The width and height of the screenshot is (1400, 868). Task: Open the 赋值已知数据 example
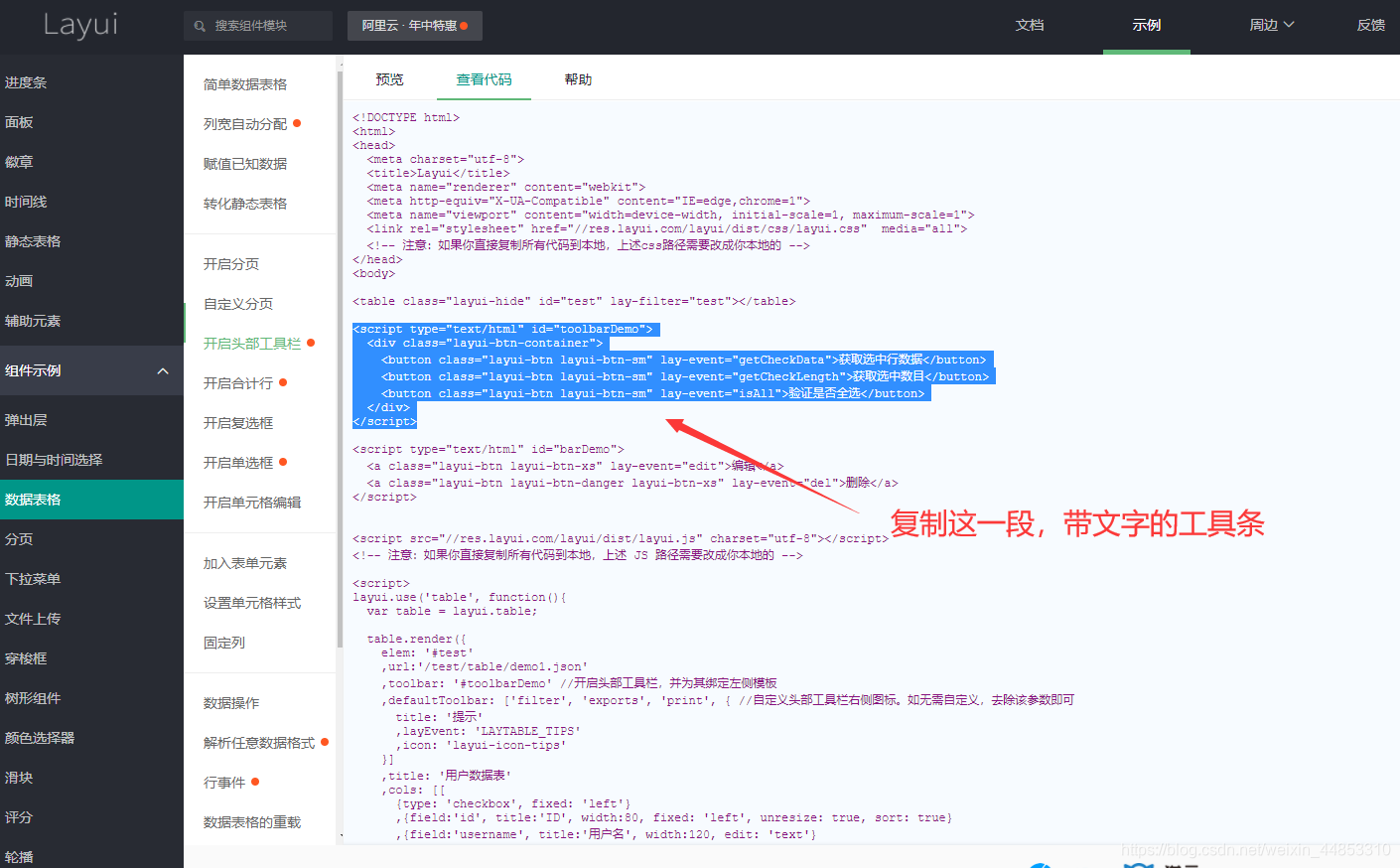[x=245, y=164]
